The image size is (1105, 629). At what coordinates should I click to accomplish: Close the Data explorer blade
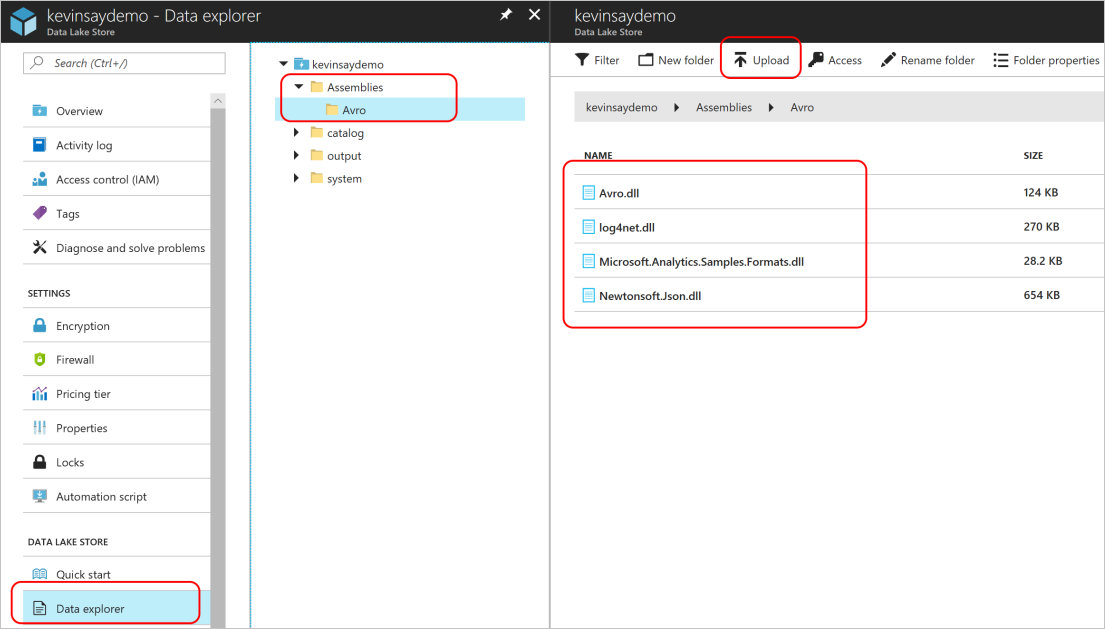(534, 14)
